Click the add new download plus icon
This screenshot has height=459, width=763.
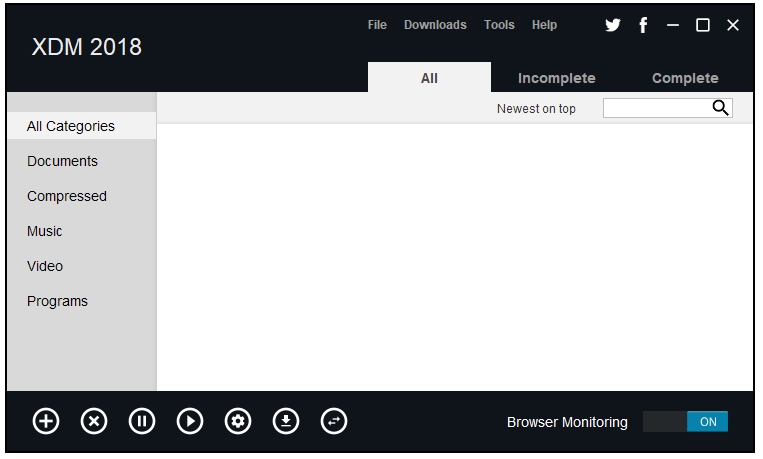(x=46, y=421)
